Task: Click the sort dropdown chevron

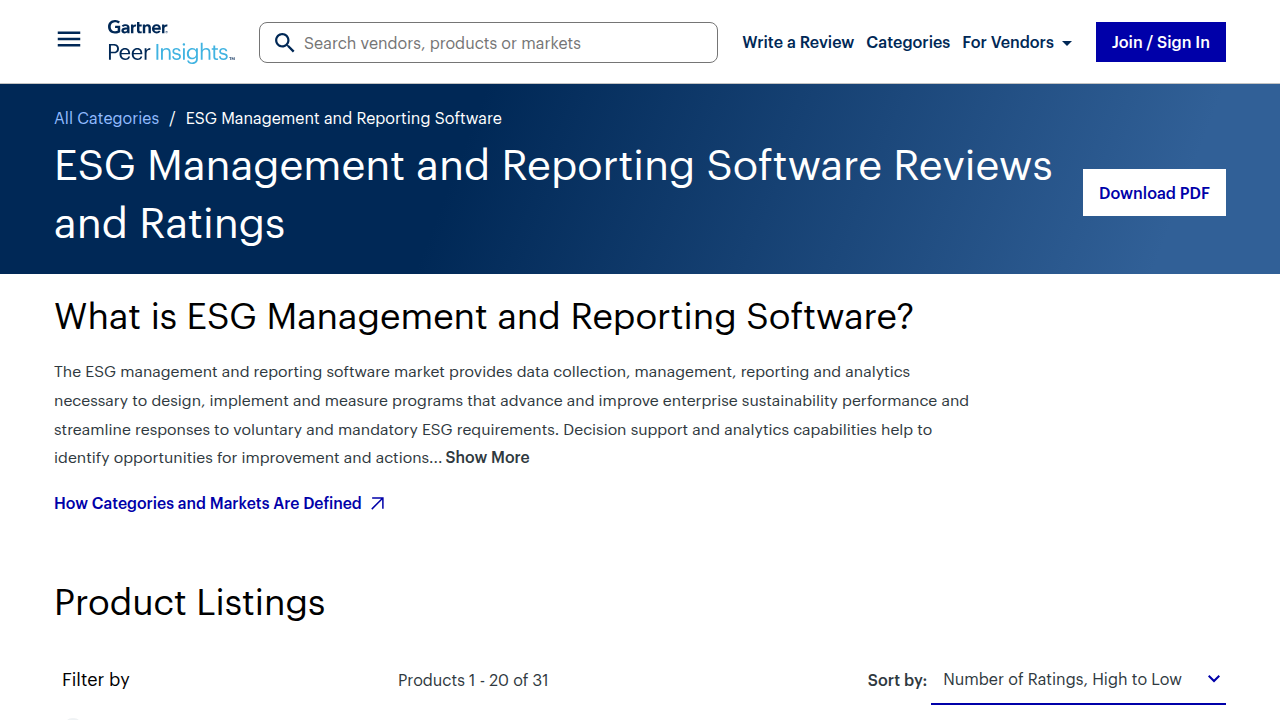Action: (1214, 679)
